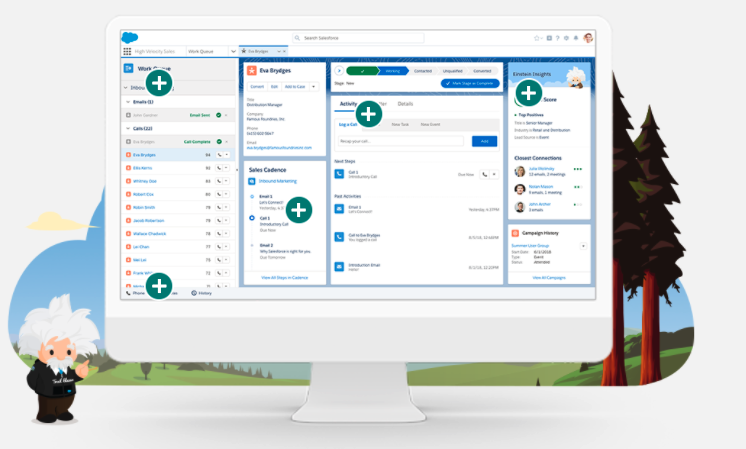Click Nolan Mason's avatar photo

[520, 189]
